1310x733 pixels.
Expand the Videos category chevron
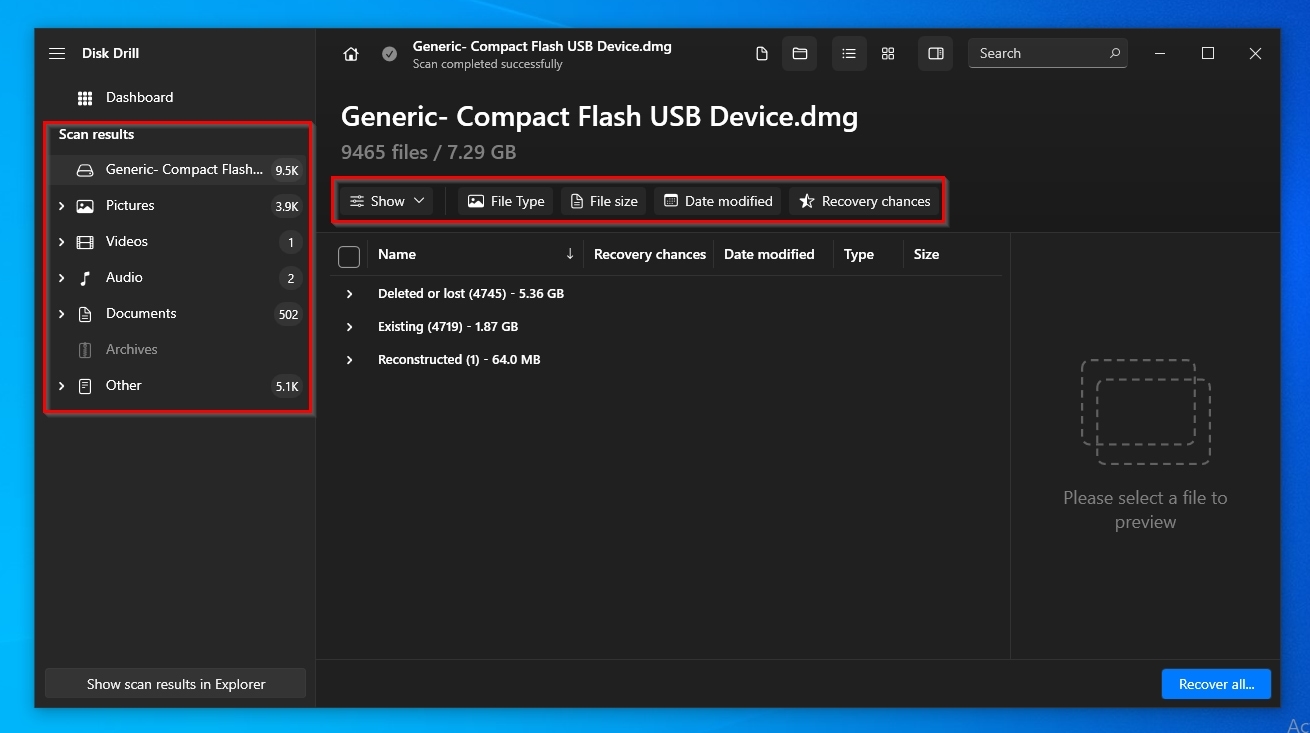[x=61, y=242]
